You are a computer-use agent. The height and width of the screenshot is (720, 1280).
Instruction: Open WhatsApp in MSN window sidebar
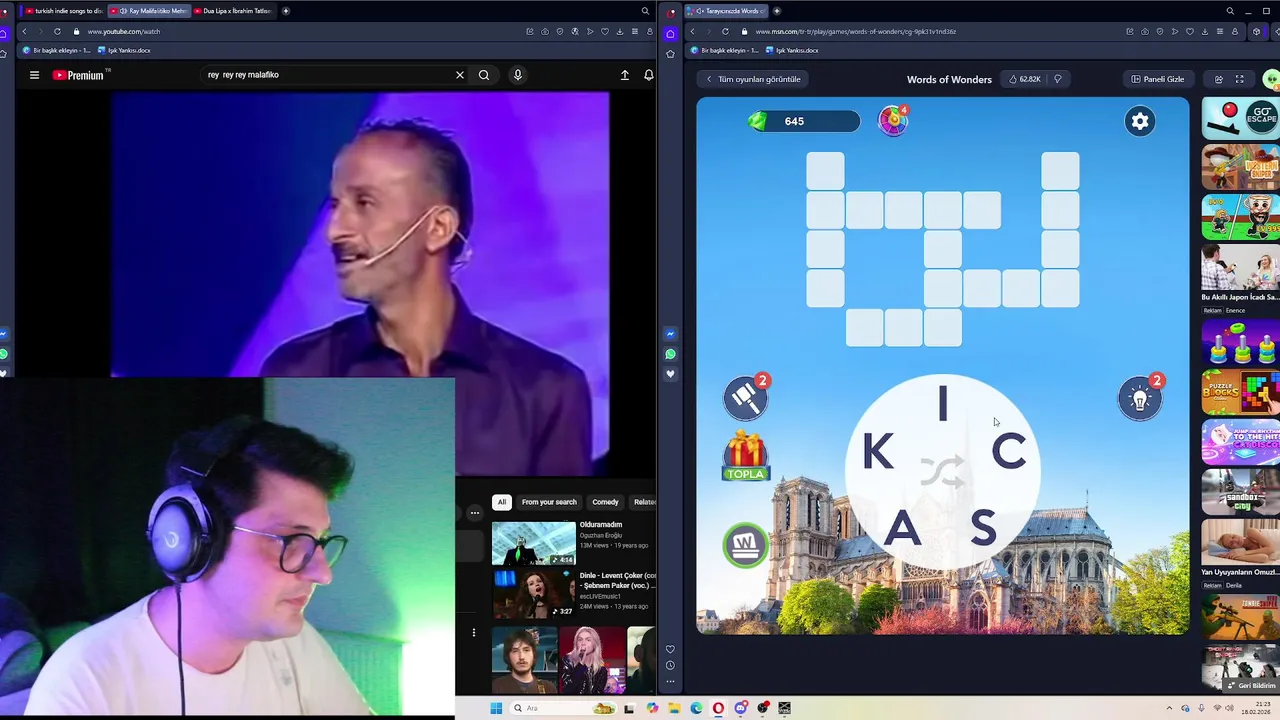[x=670, y=354]
